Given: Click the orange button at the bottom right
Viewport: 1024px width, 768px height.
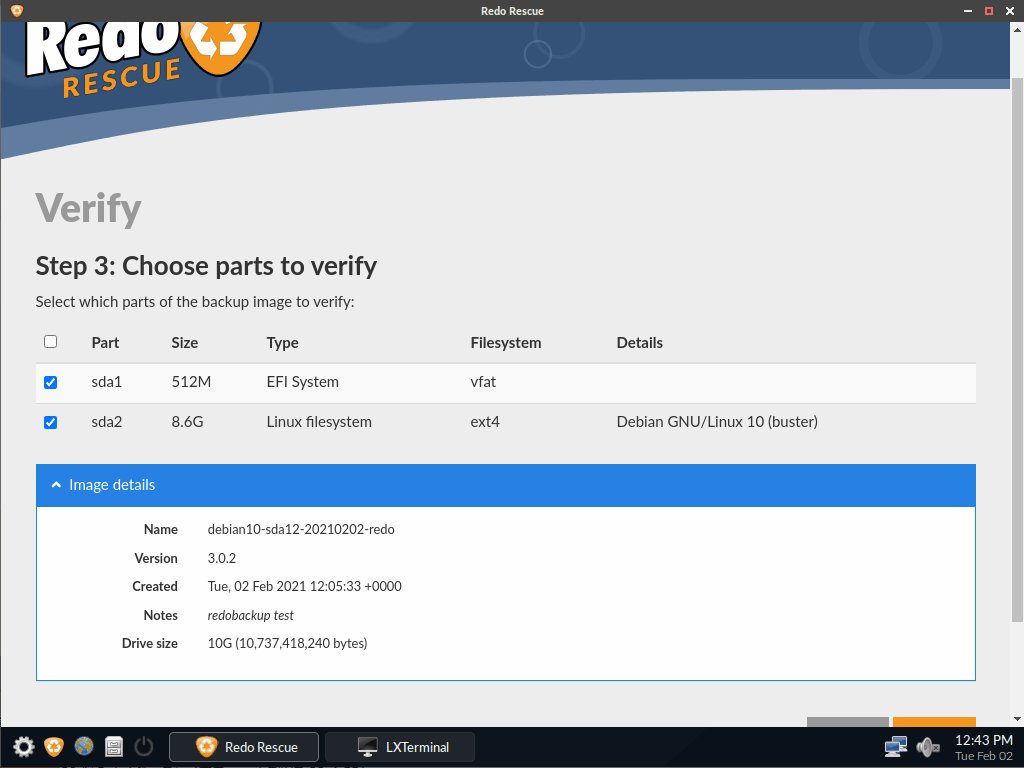Looking at the screenshot, I should (x=934, y=722).
